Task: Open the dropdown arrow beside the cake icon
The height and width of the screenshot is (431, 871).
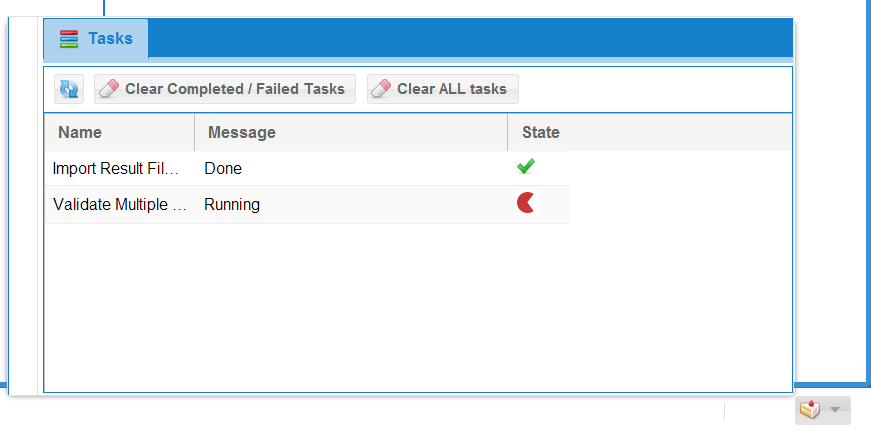Action: [835, 410]
